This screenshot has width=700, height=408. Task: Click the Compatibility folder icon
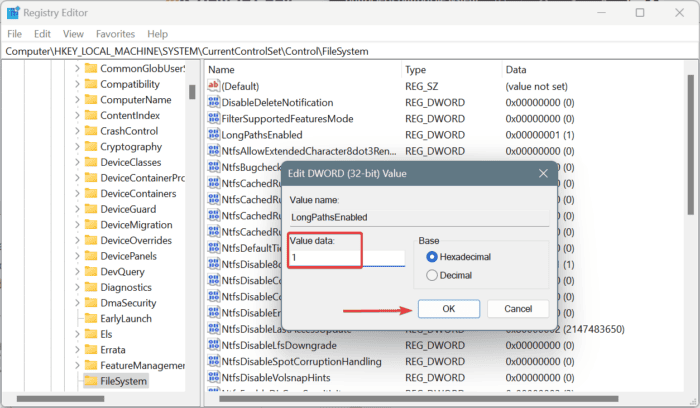[91, 84]
